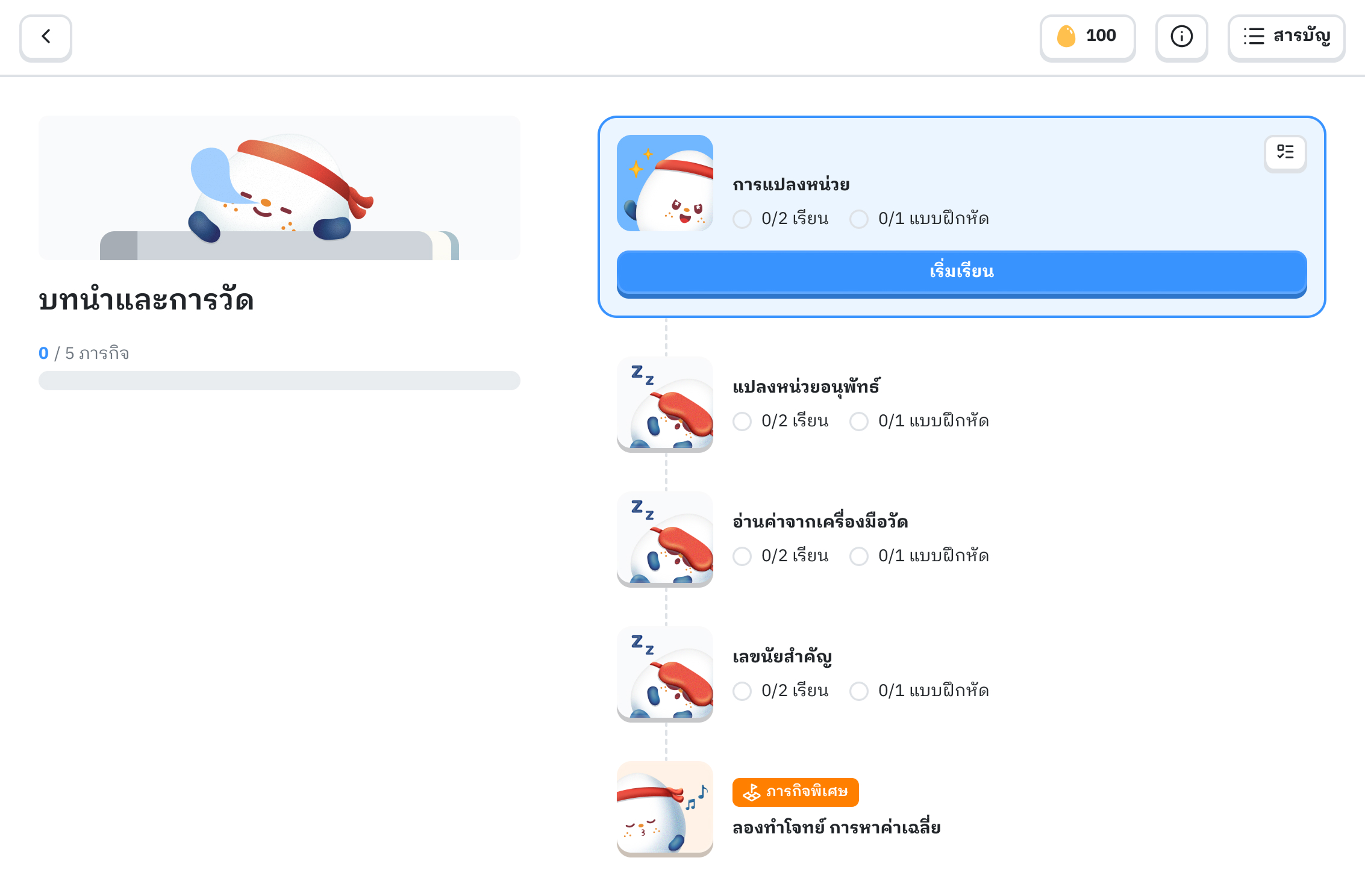The height and width of the screenshot is (896, 1365).
Task: Click the บทนำและการวัด banner illustration
Action: [x=280, y=188]
